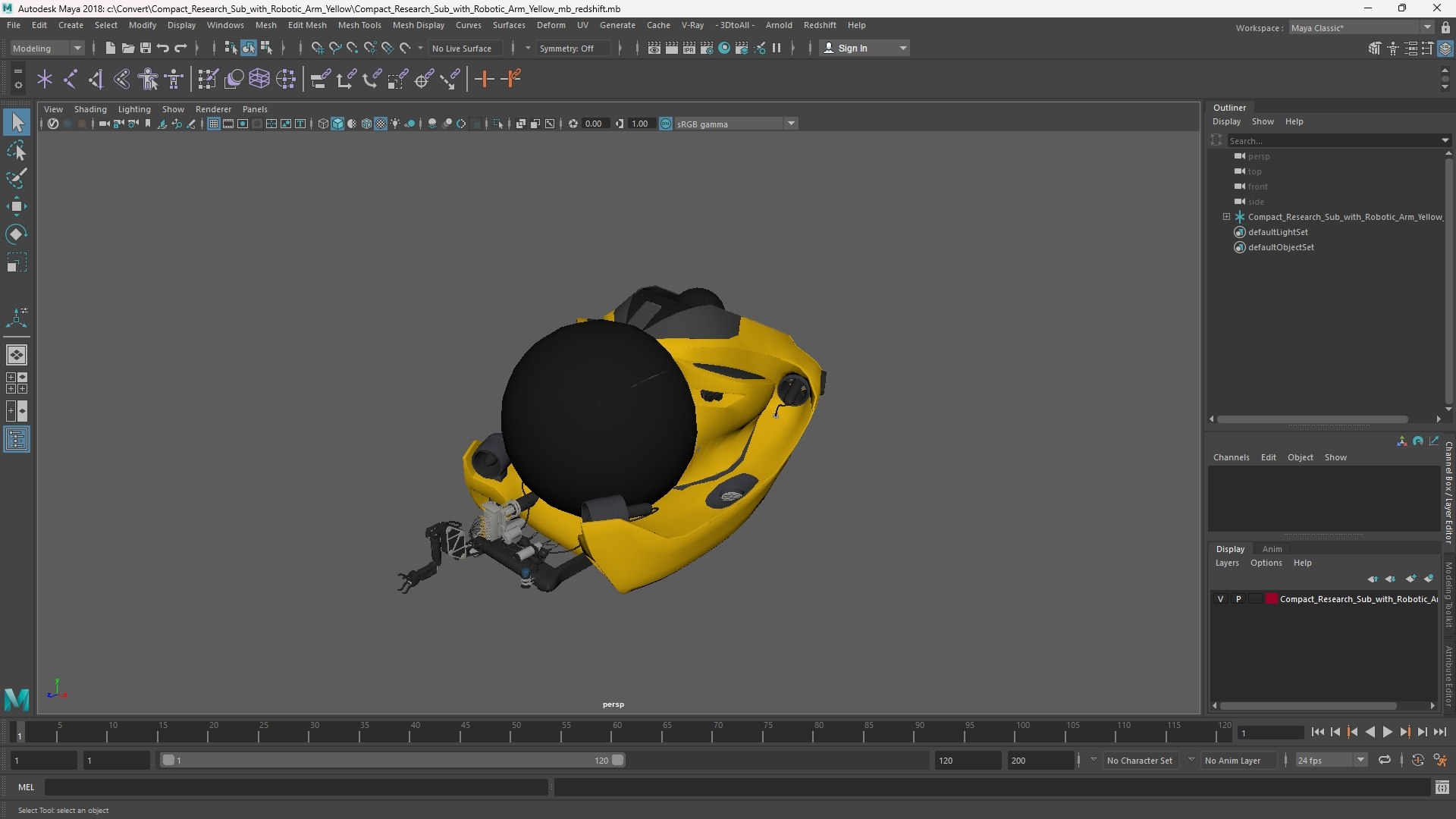Redo the last action
This screenshot has width=1456, height=819.
pyautogui.click(x=180, y=48)
